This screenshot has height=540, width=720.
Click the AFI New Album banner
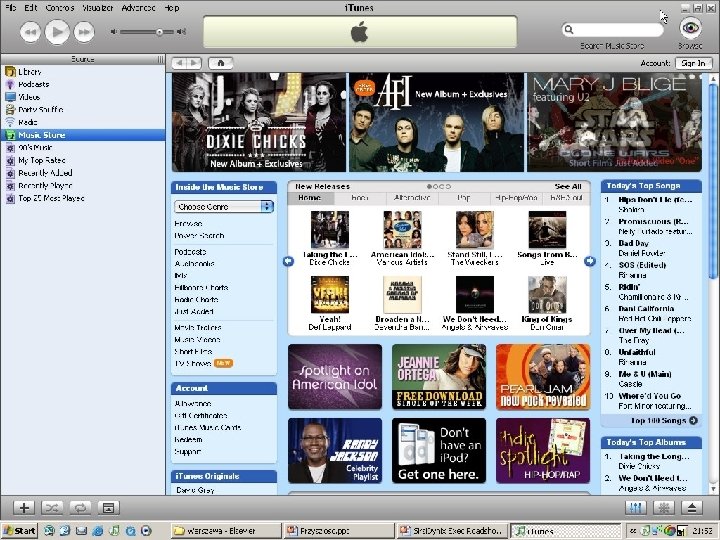436,122
